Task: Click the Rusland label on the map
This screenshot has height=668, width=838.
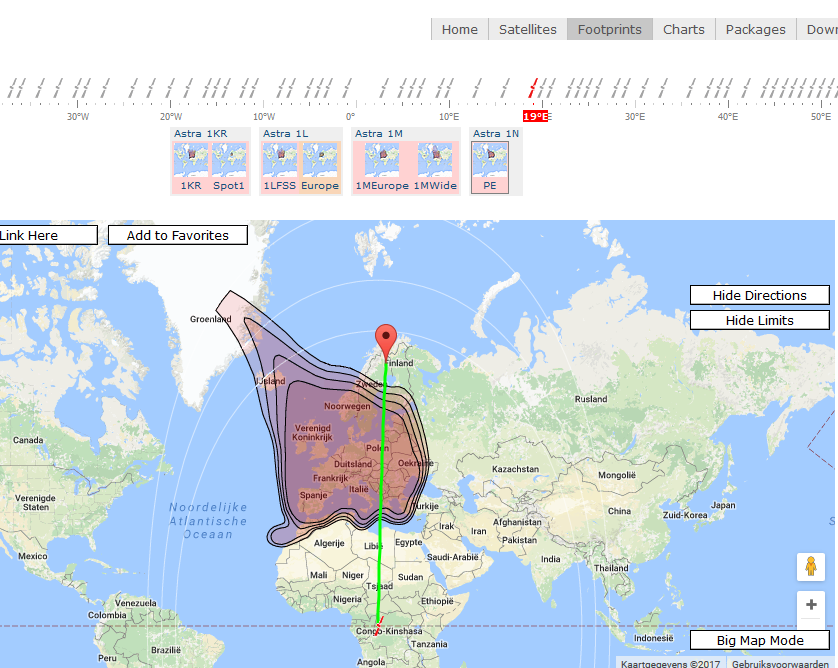Action: [591, 399]
